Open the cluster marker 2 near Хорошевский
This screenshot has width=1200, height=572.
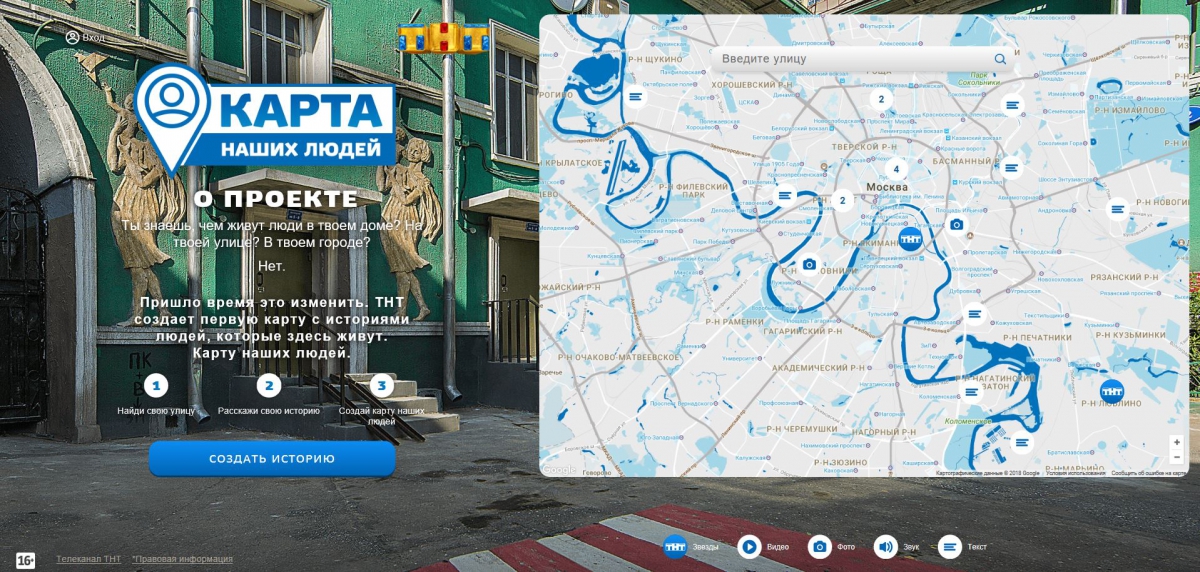[x=880, y=99]
